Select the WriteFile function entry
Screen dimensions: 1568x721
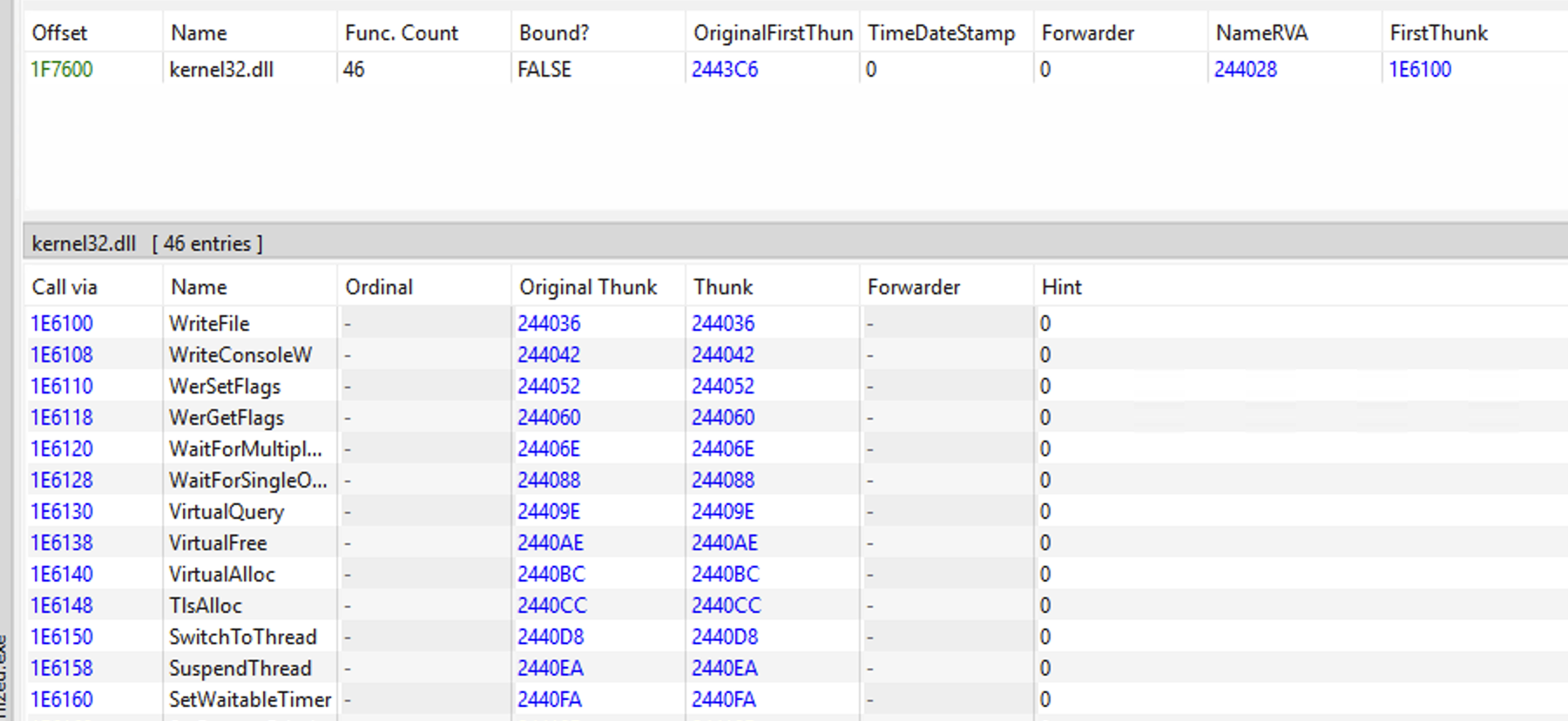tap(209, 324)
